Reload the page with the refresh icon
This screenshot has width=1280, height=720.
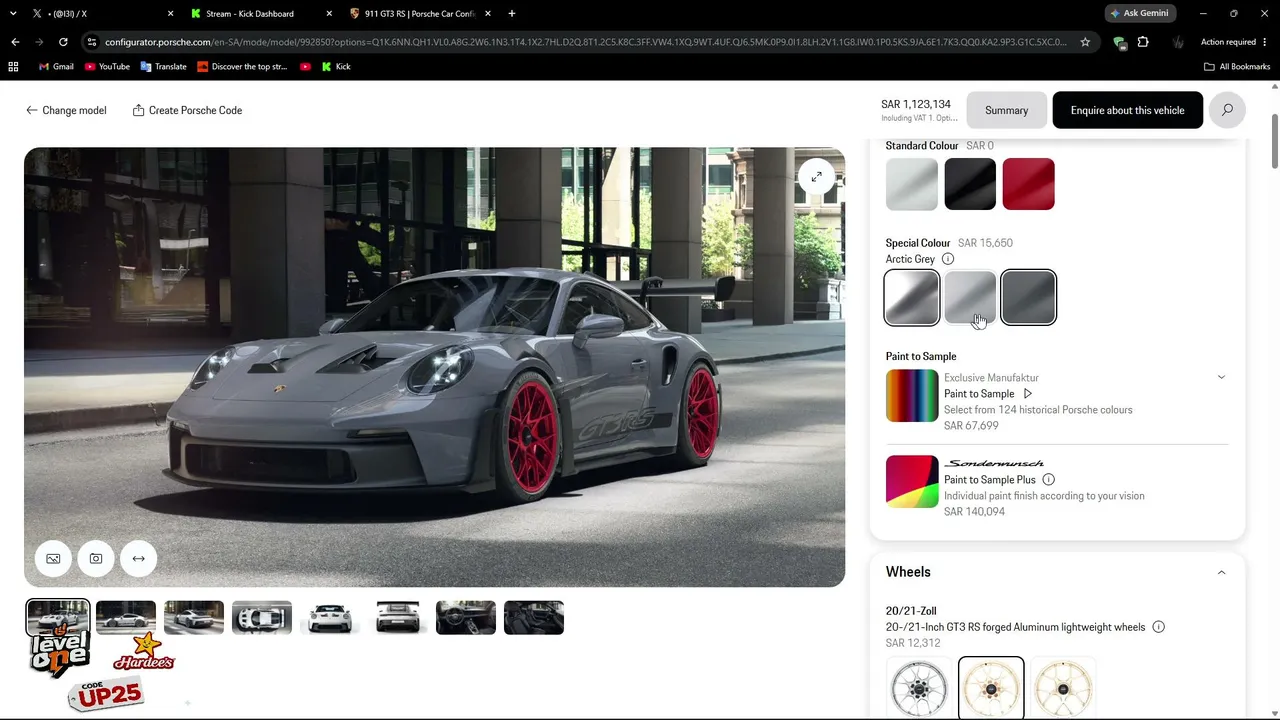[x=63, y=42]
